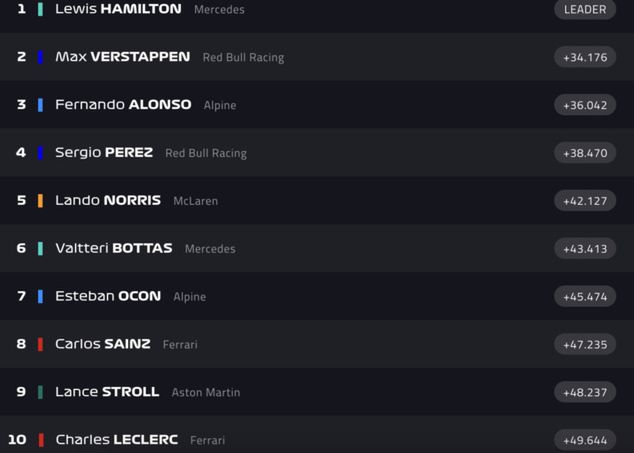The width and height of the screenshot is (634, 453).
Task: Open Lance Stroll's result row
Action: coord(107,392)
